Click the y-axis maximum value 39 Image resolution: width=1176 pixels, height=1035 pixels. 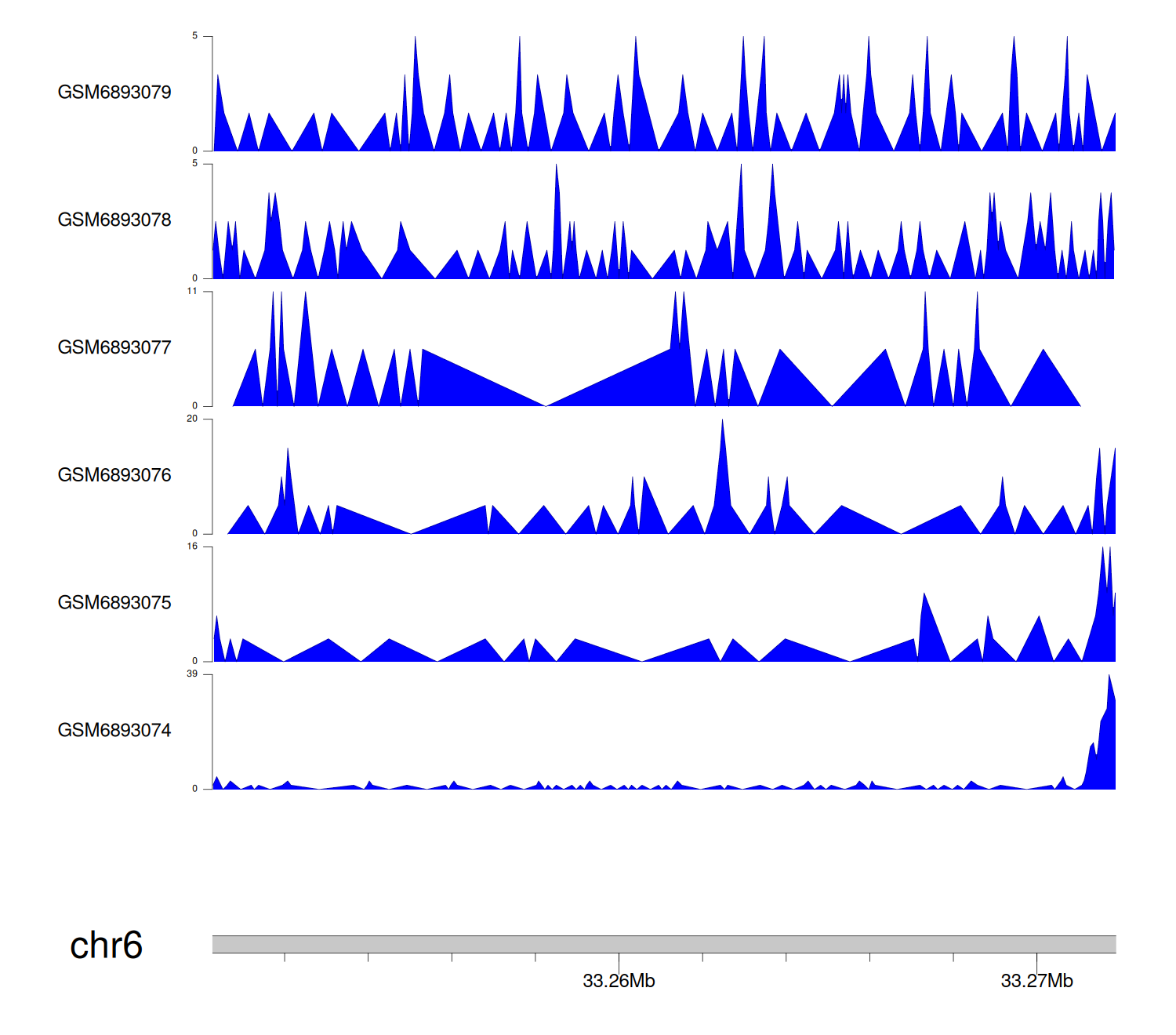tap(192, 674)
